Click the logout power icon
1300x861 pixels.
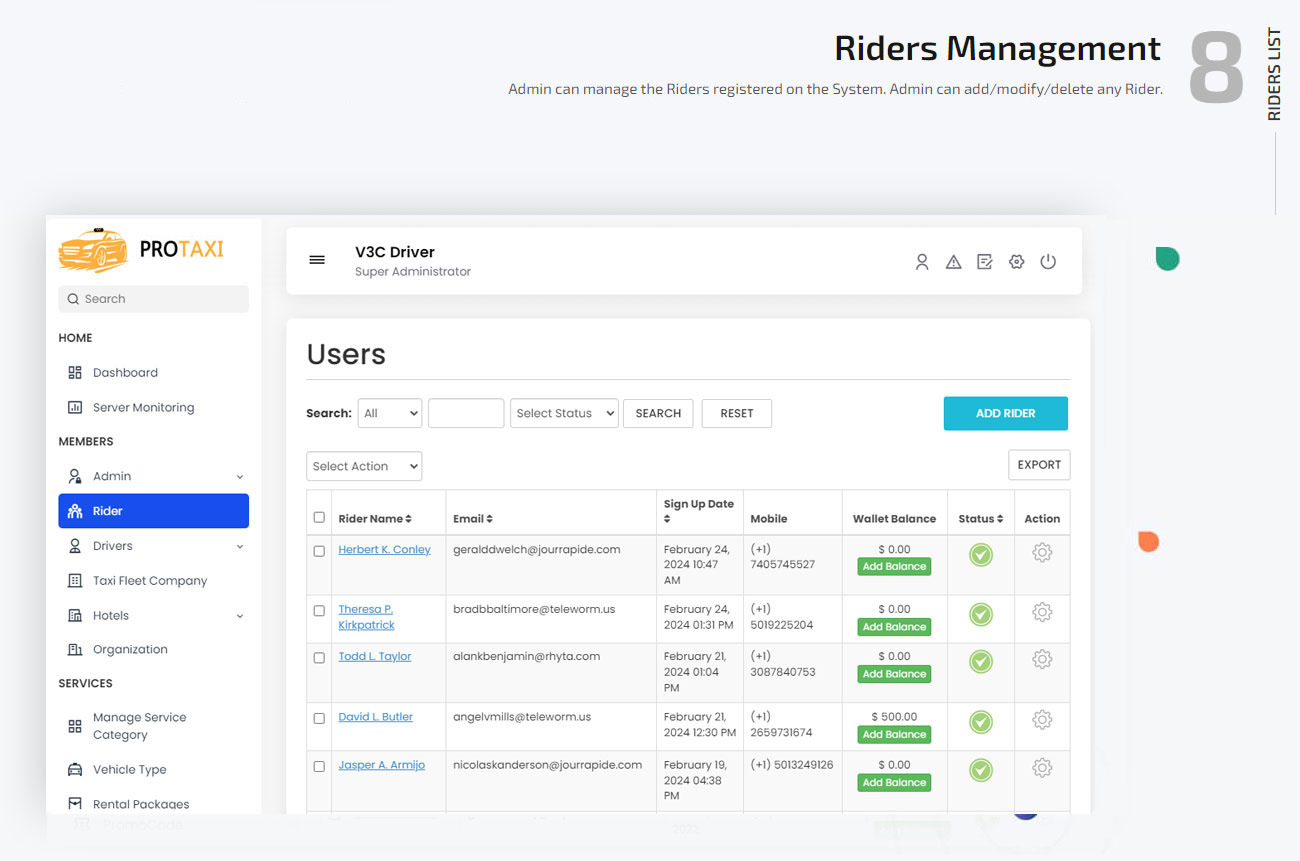tap(1048, 261)
